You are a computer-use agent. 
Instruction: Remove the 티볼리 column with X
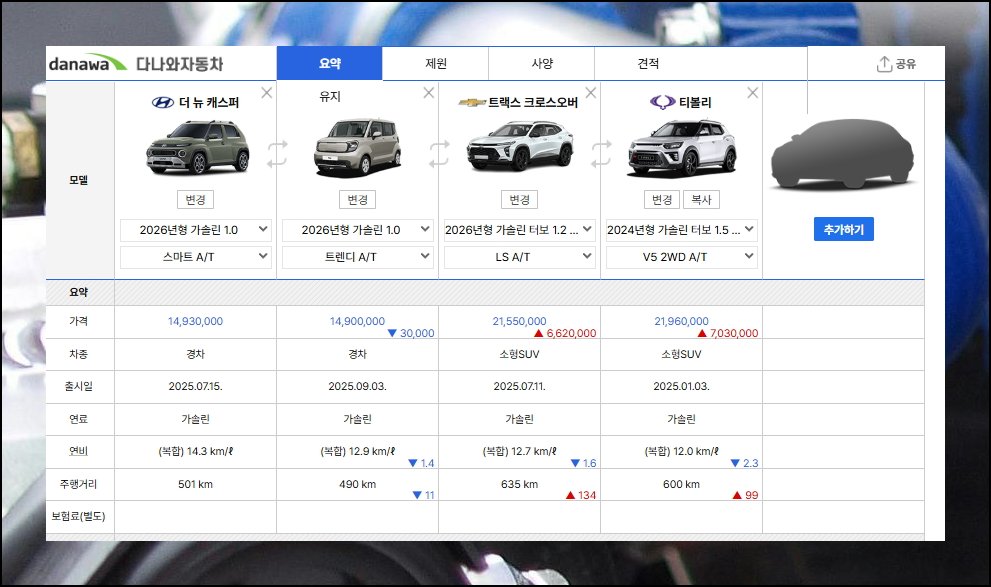752,93
